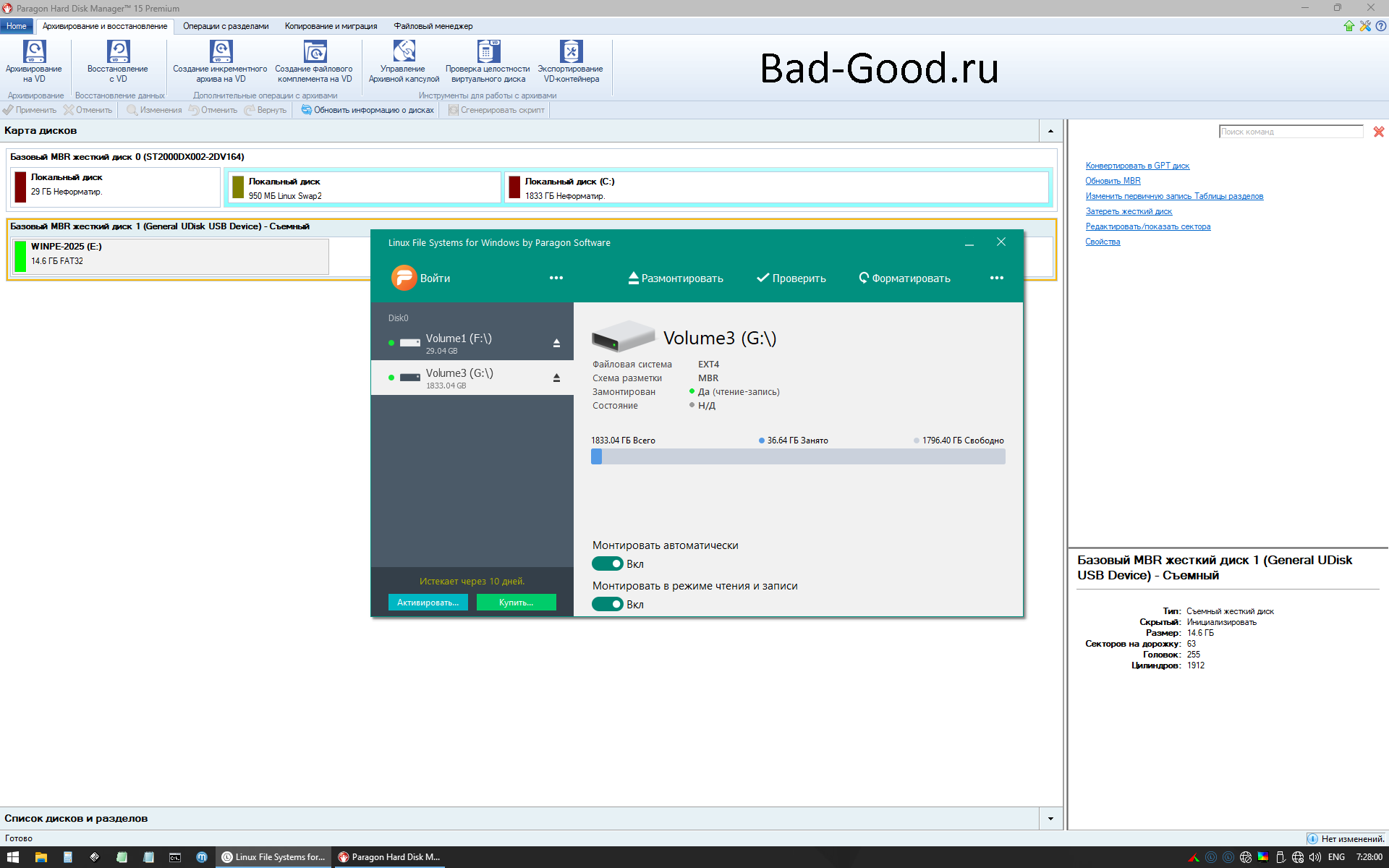The image size is (1389, 868).
Task: Click Войти sign-in label
Action: pyautogui.click(x=435, y=278)
